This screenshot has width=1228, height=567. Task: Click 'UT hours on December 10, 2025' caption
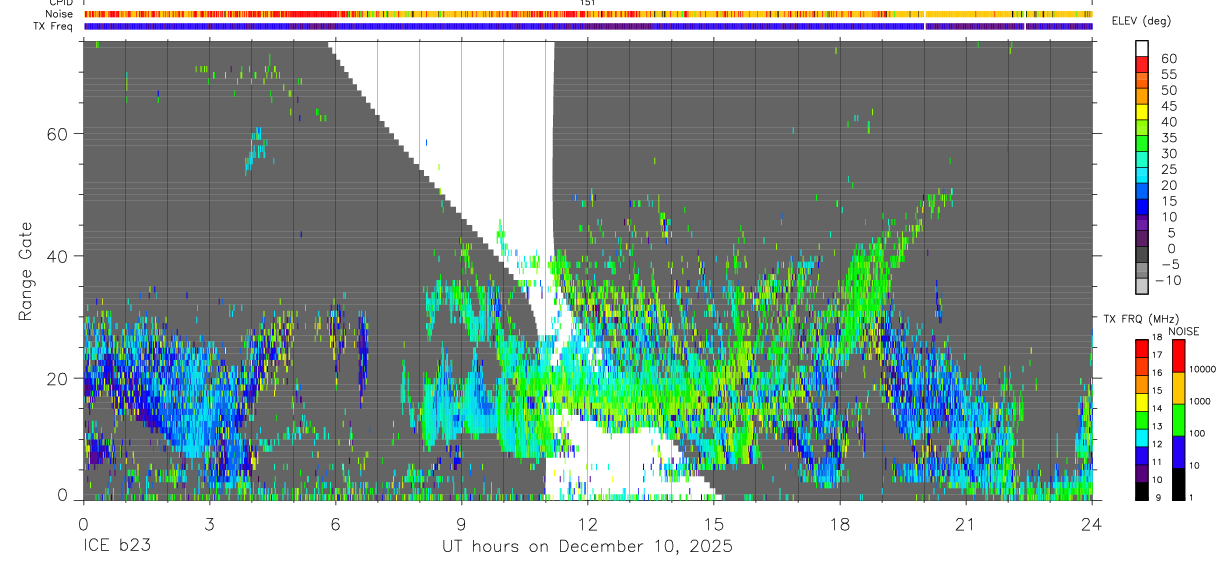tap(588, 547)
